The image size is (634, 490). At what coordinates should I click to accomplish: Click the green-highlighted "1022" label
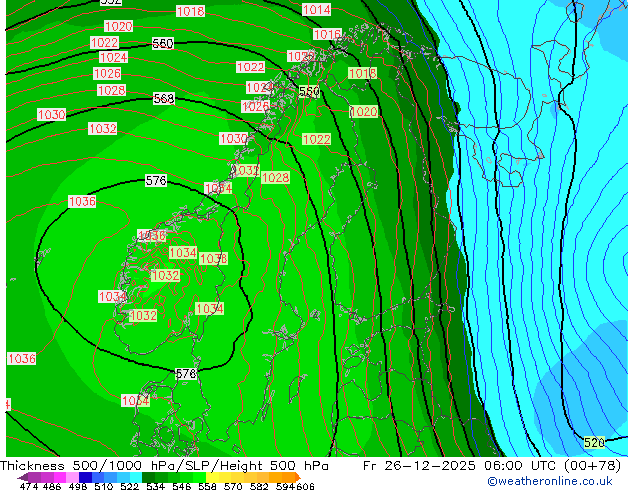pos(317,139)
